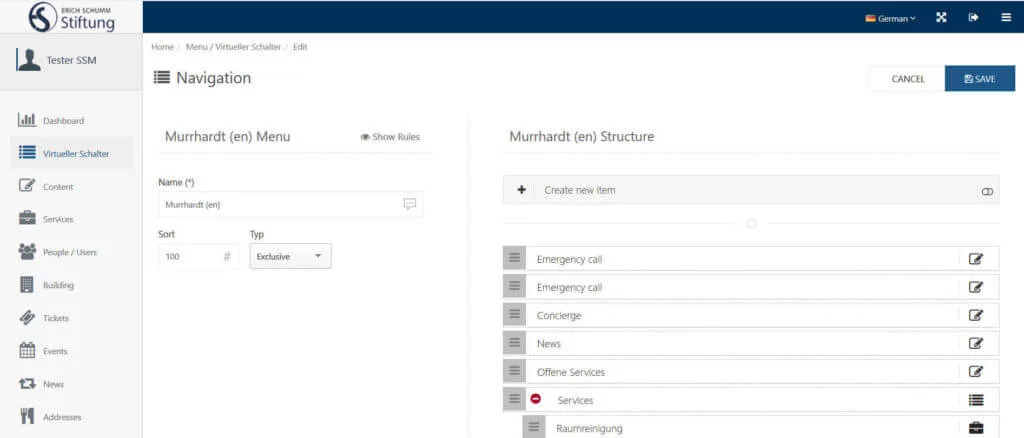1024x438 pixels.
Task: Click the drag handle of Offene Services
Action: 514,372
